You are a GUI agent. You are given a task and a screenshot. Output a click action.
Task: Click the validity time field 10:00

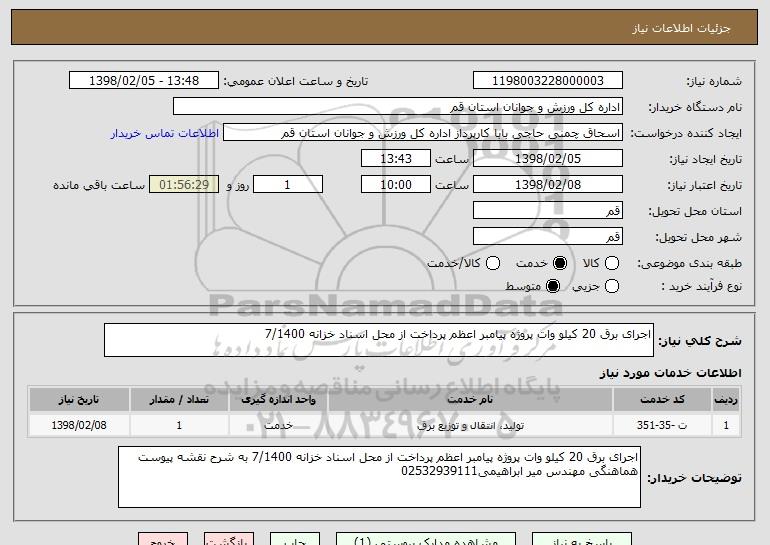(396, 185)
